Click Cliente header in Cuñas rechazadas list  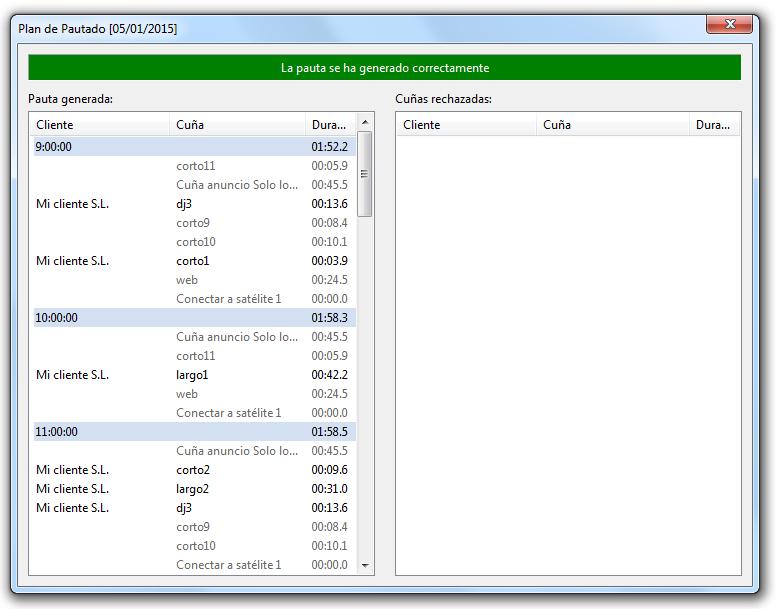coord(467,125)
